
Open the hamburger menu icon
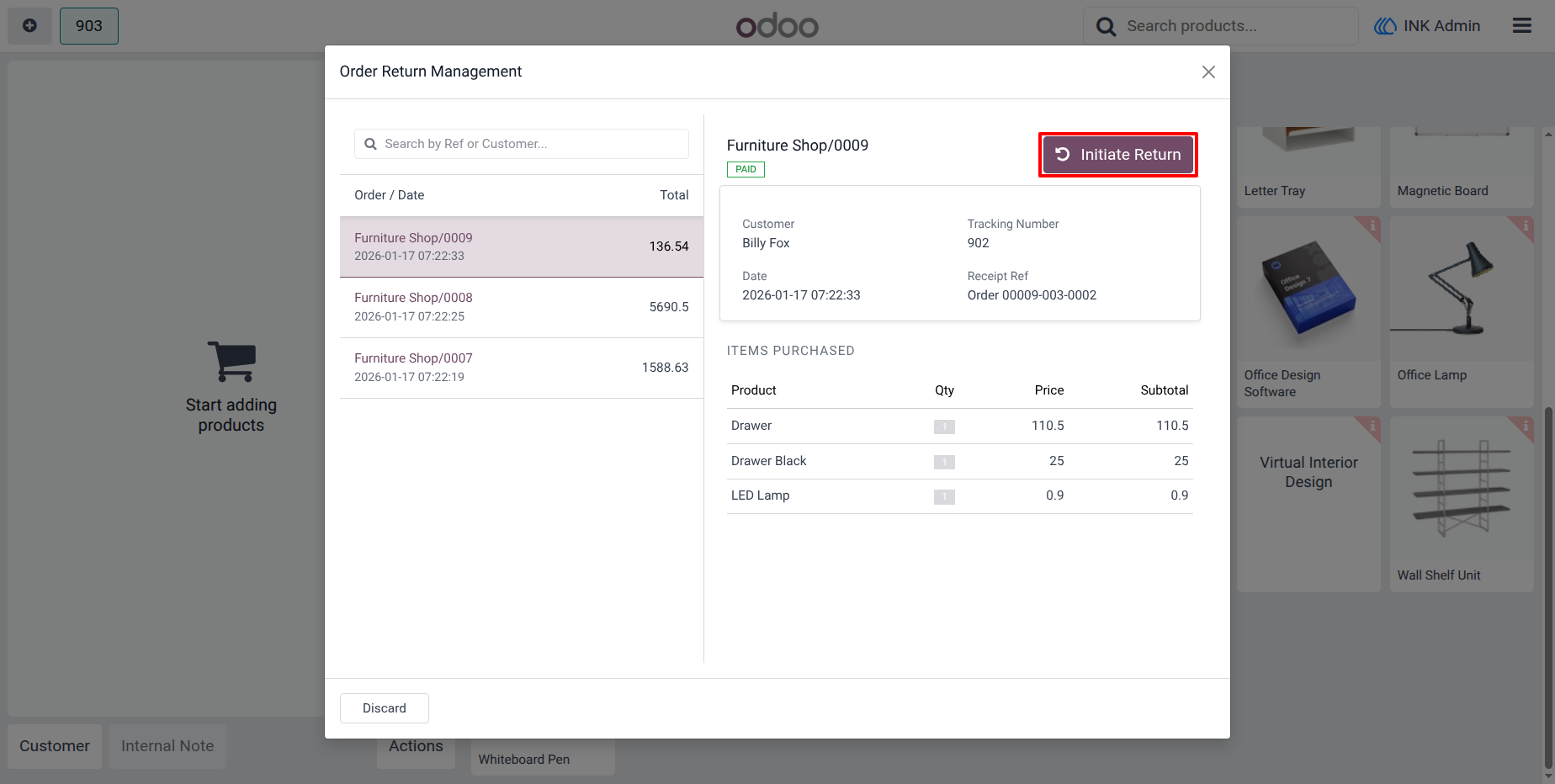[1522, 26]
